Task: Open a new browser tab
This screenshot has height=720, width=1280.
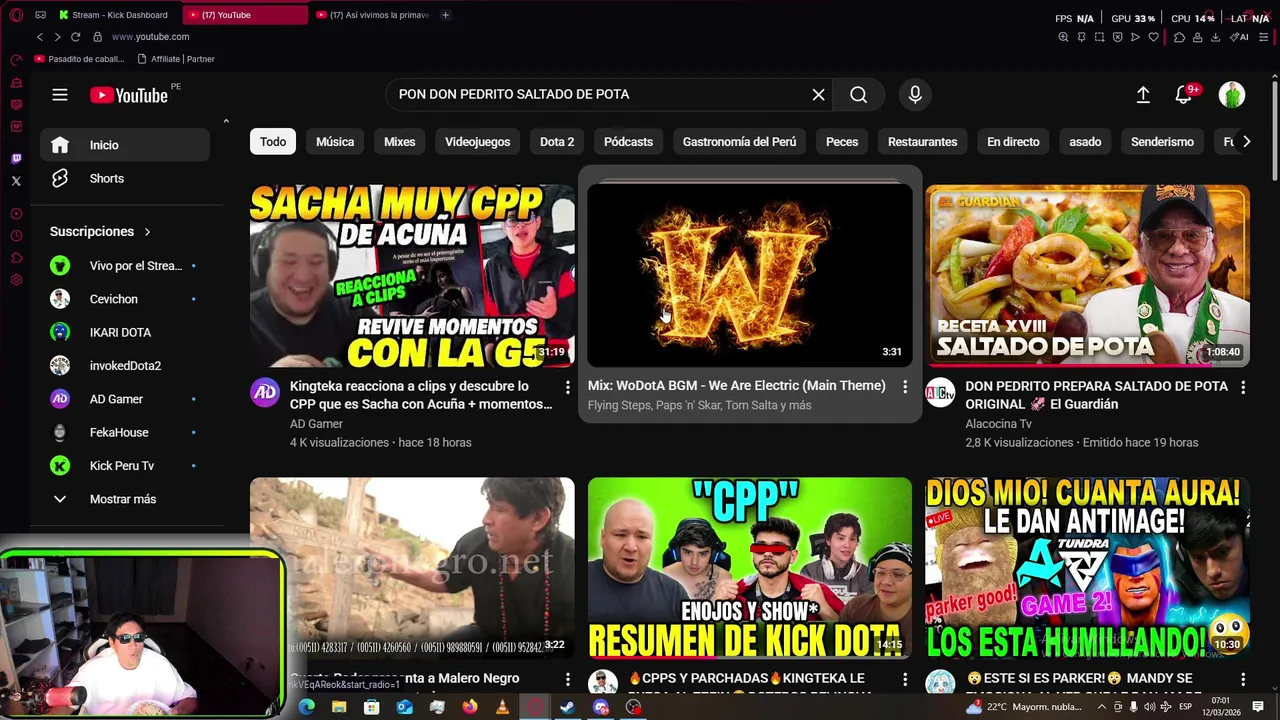Action: (445, 15)
